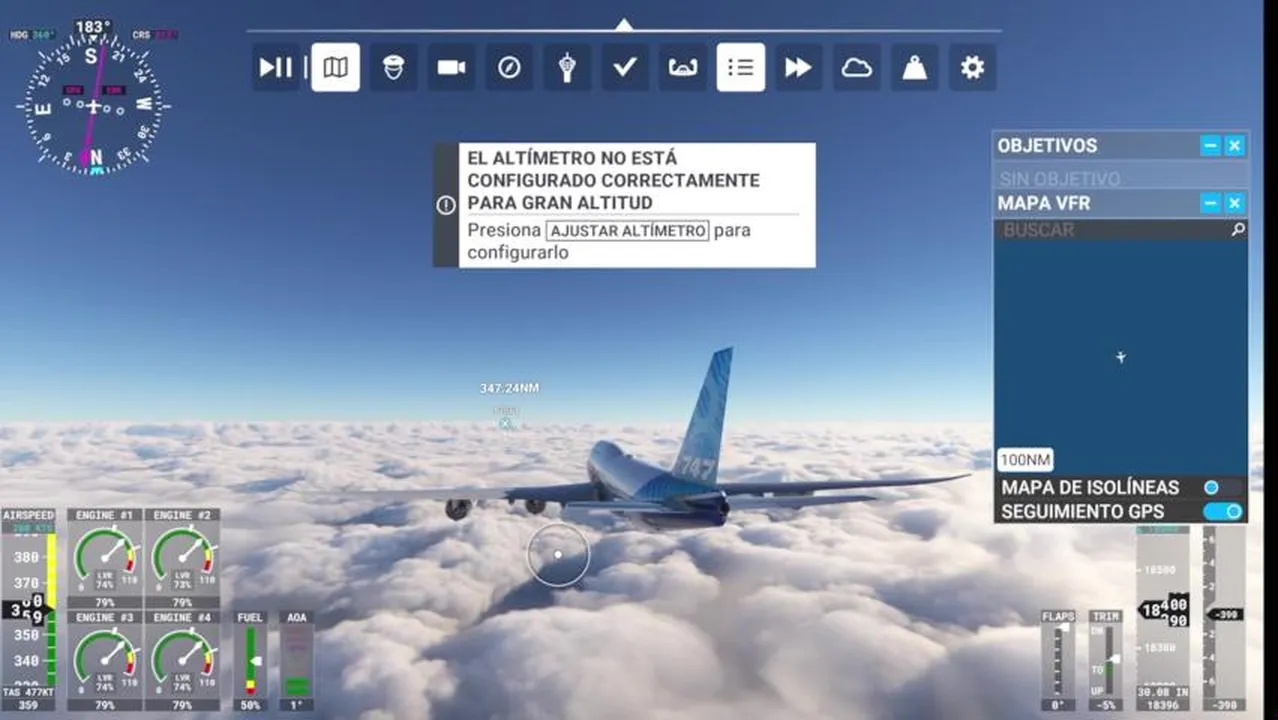The width and height of the screenshot is (1278, 720).
Task: Click the ENGINE #1 gauge
Action: click(x=105, y=558)
